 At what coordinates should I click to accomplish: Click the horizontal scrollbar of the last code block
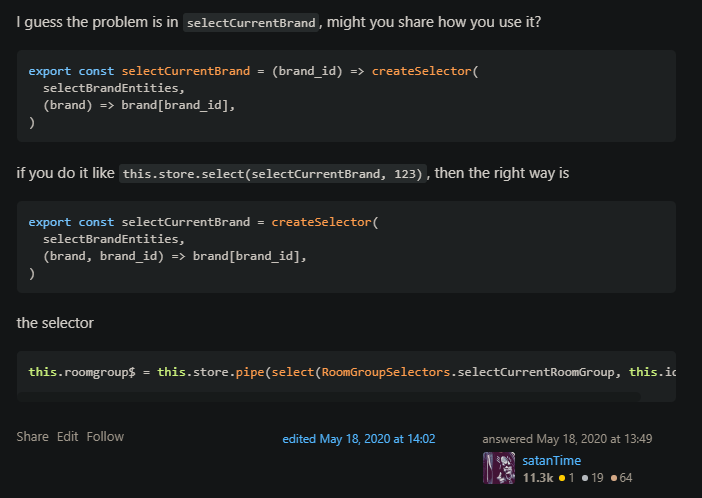coord(329,397)
